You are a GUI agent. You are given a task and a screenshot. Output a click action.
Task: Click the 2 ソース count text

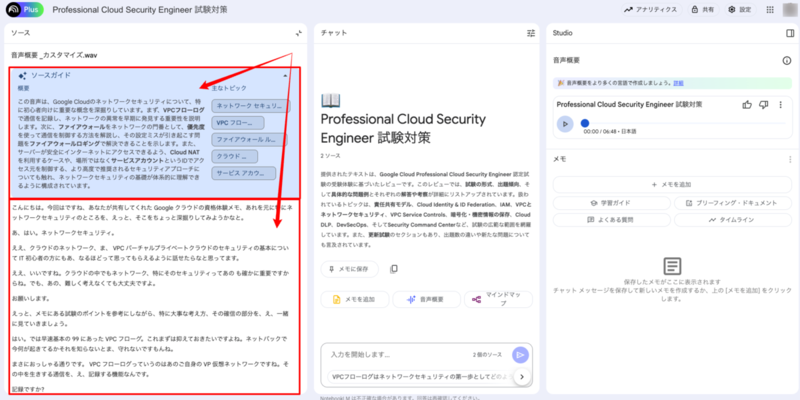(331, 156)
